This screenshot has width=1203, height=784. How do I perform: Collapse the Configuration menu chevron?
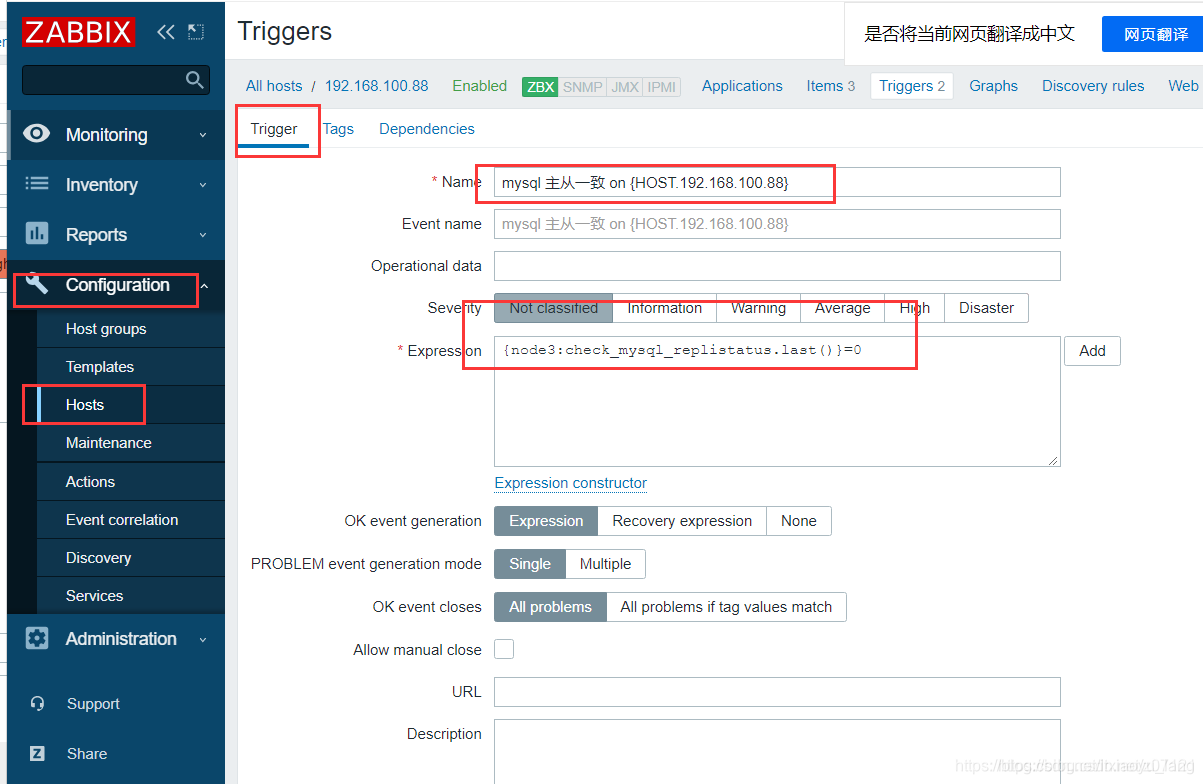(204, 286)
